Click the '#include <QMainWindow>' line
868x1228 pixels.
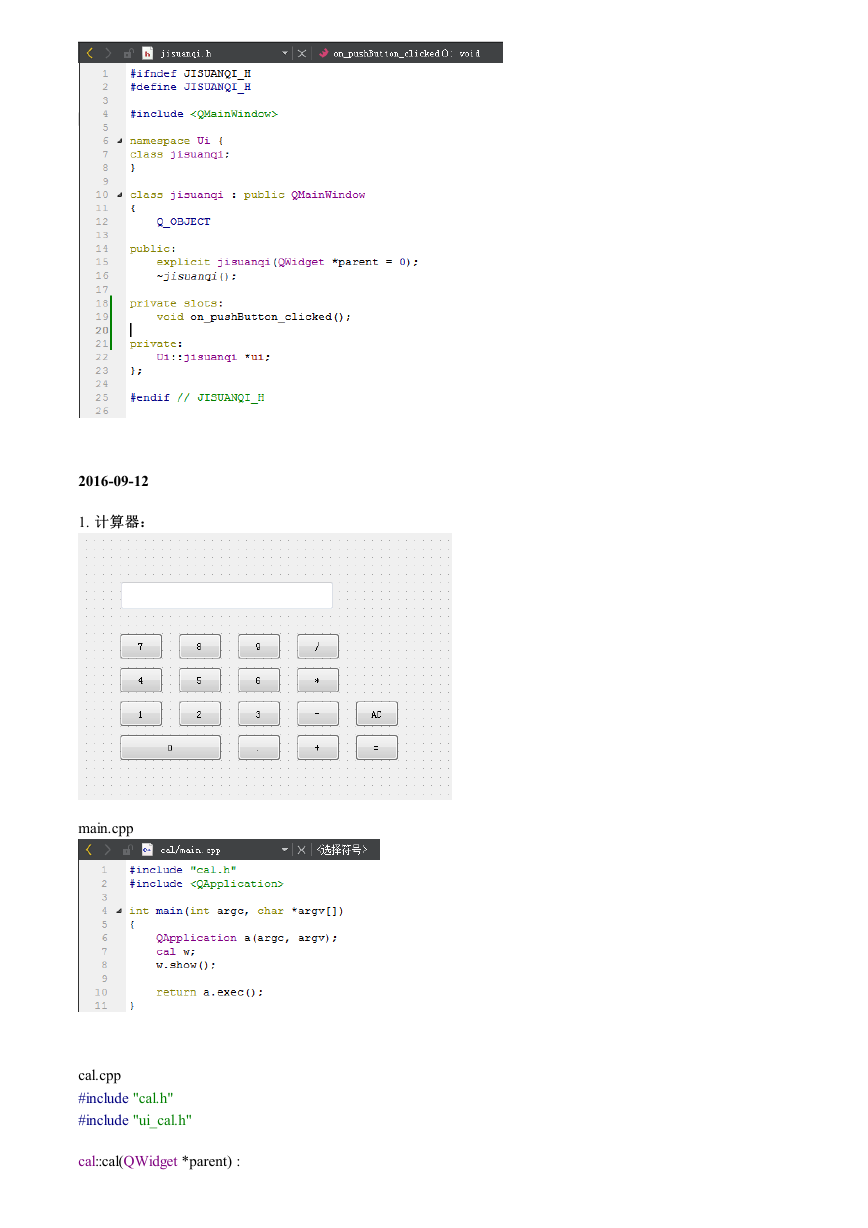[204, 114]
